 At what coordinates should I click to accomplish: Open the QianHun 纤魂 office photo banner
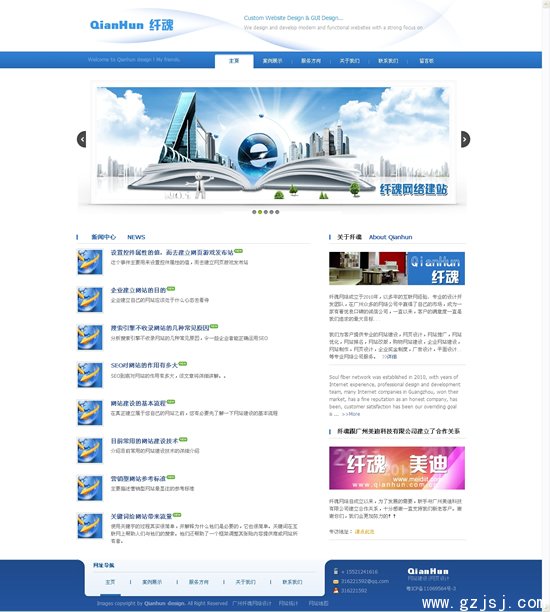397,269
